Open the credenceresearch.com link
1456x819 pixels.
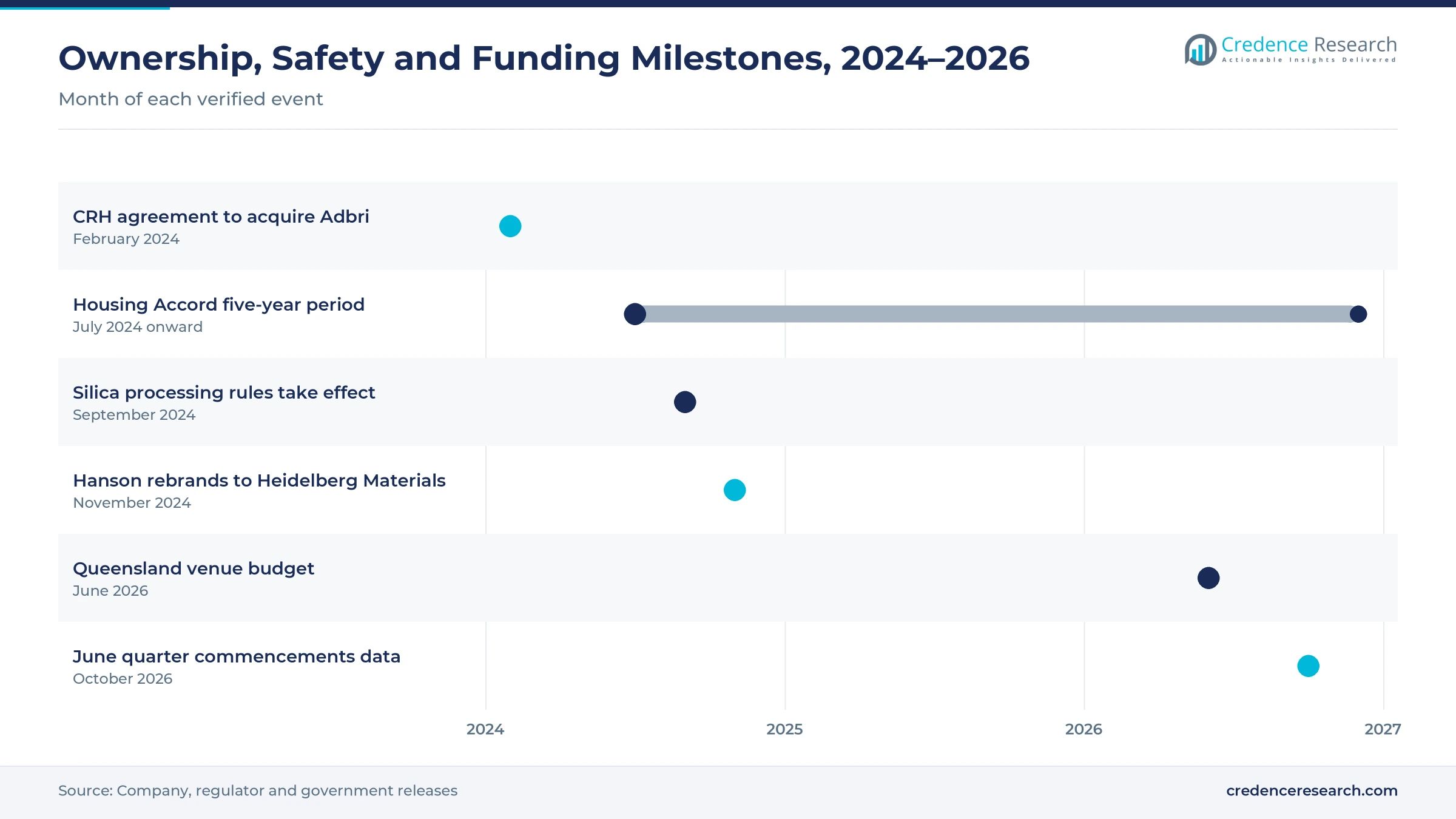point(1312,790)
